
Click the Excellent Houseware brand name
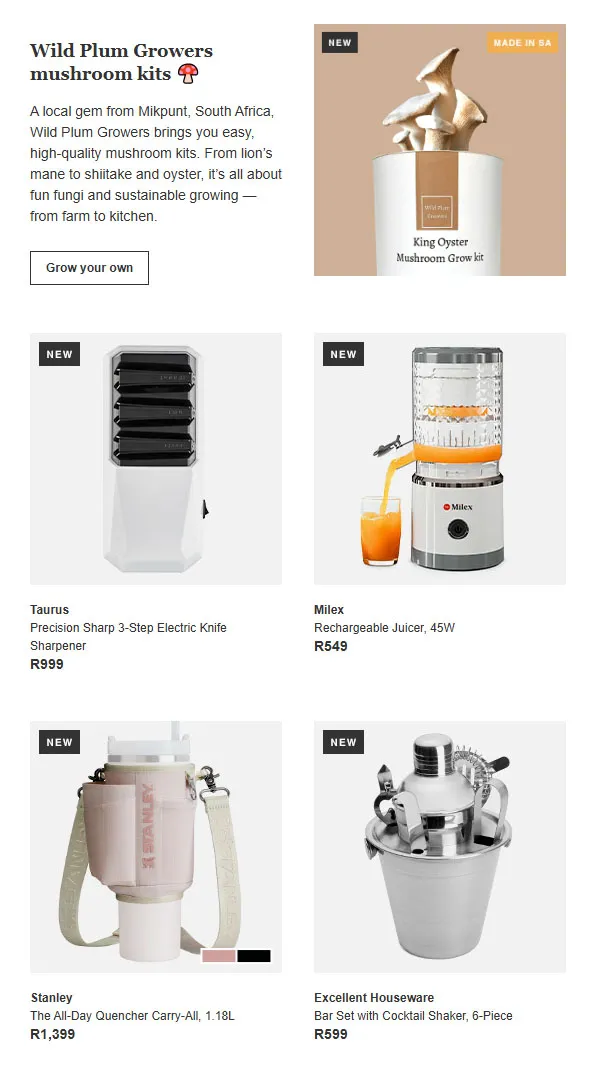click(374, 997)
